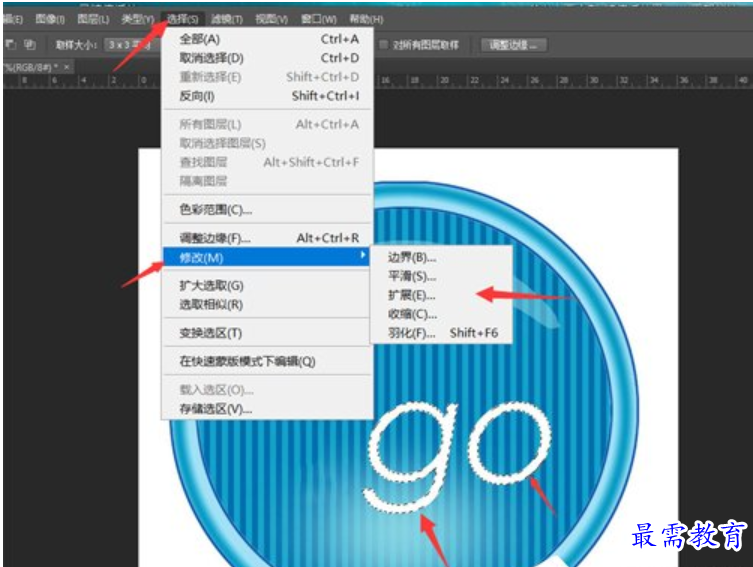
Task: Click the 所有图层(L) menu entry
Action: 268,124
